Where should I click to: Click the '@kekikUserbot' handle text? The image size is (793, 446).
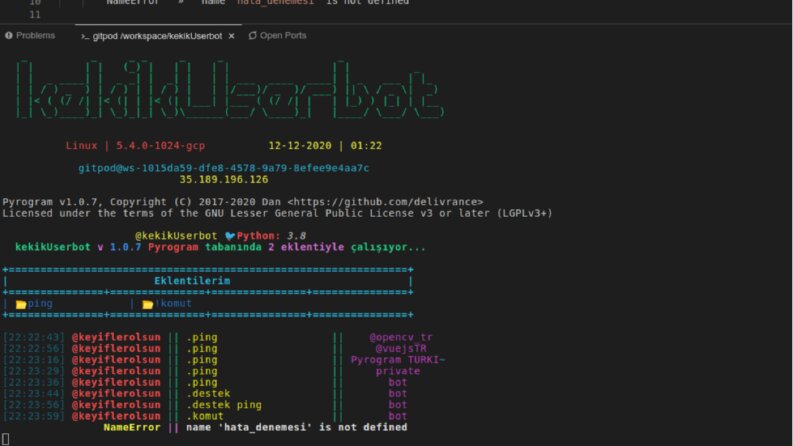pyautogui.click(x=176, y=236)
